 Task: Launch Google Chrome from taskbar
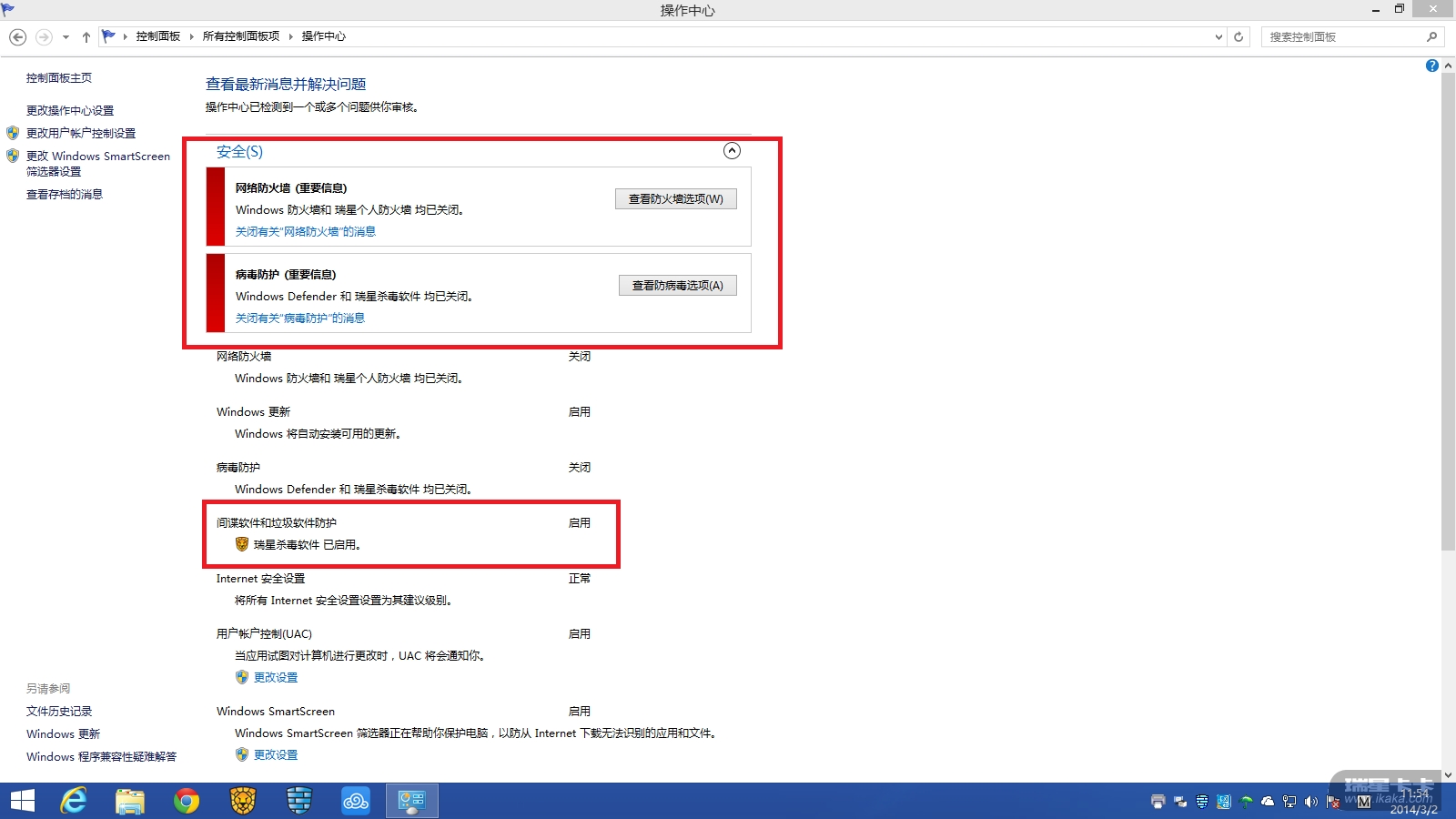187,801
